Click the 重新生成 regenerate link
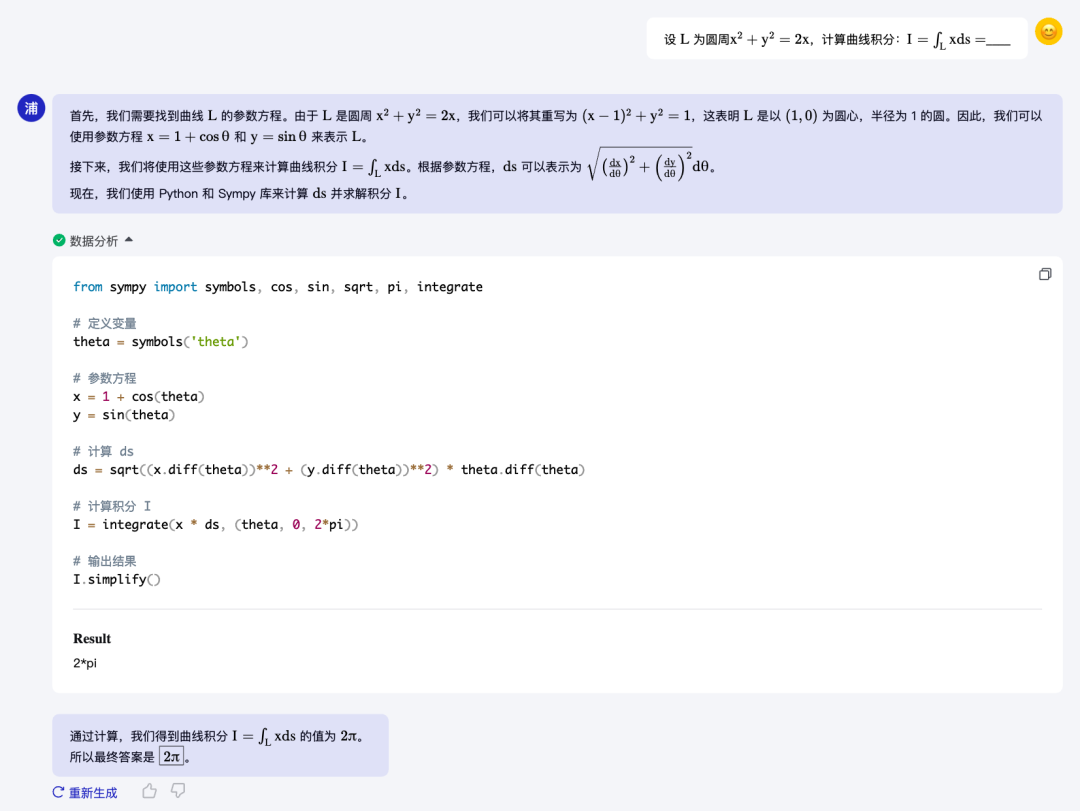1080x811 pixels. 92,792
